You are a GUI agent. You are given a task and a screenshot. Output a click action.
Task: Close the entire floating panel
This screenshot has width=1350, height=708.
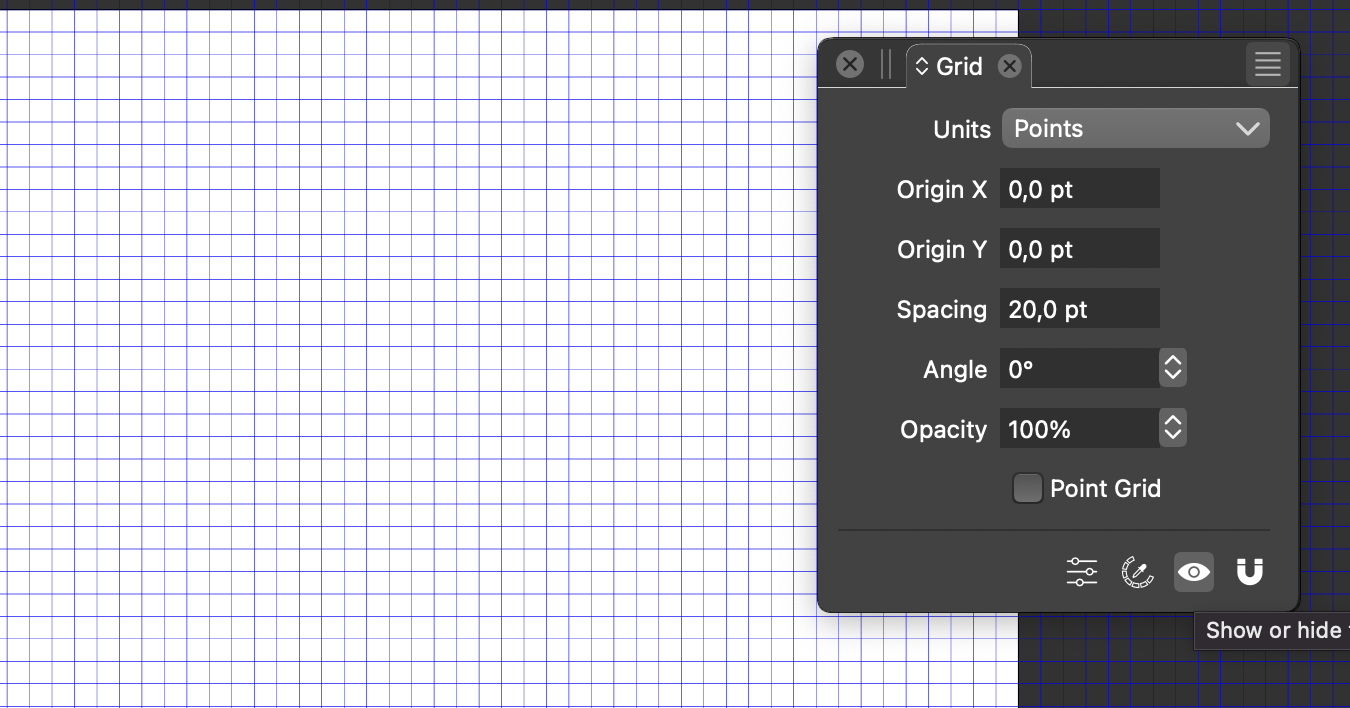click(x=850, y=65)
